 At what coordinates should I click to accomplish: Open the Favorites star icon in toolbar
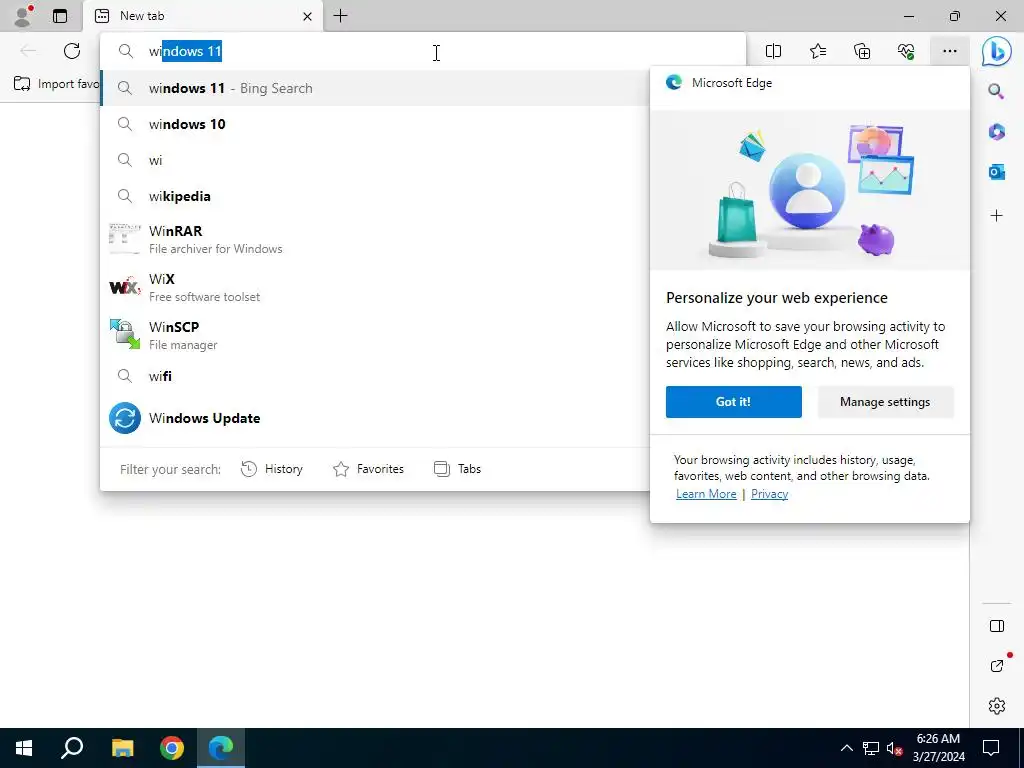point(818,51)
